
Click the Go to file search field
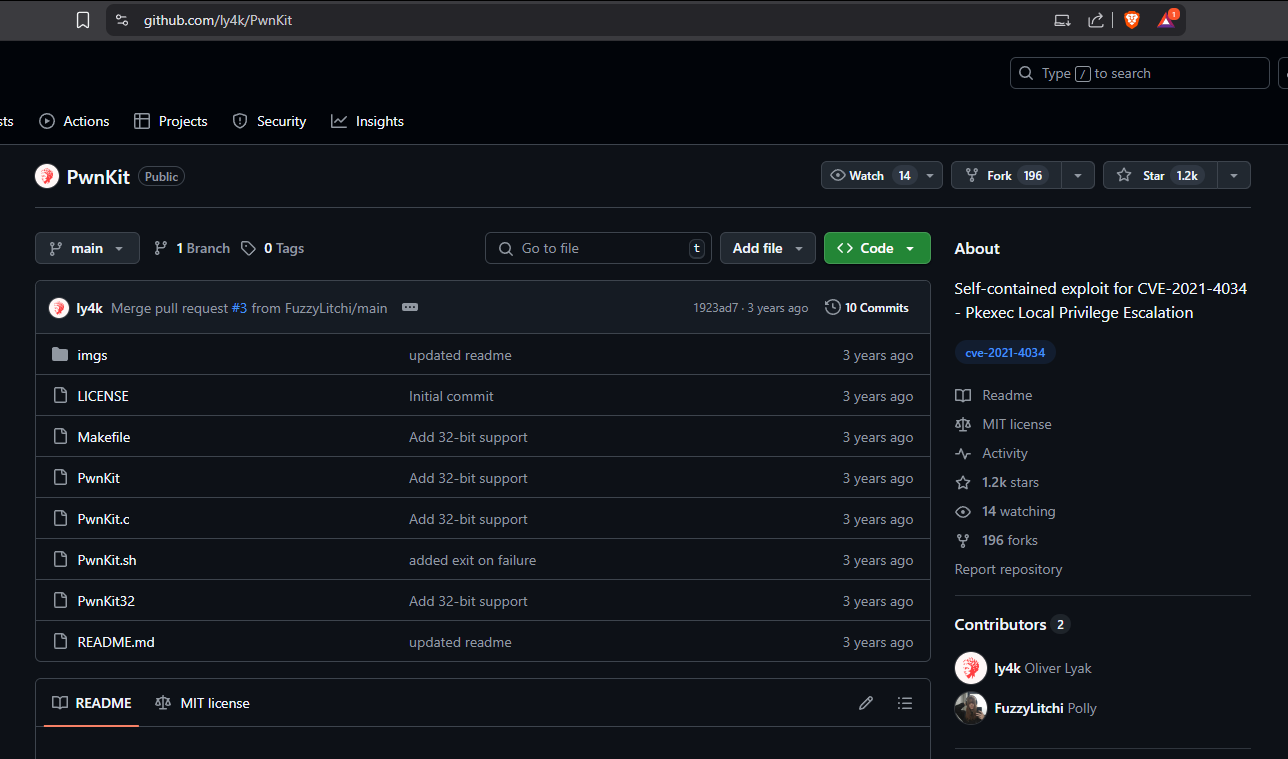pyautogui.click(x=598, y=248)
